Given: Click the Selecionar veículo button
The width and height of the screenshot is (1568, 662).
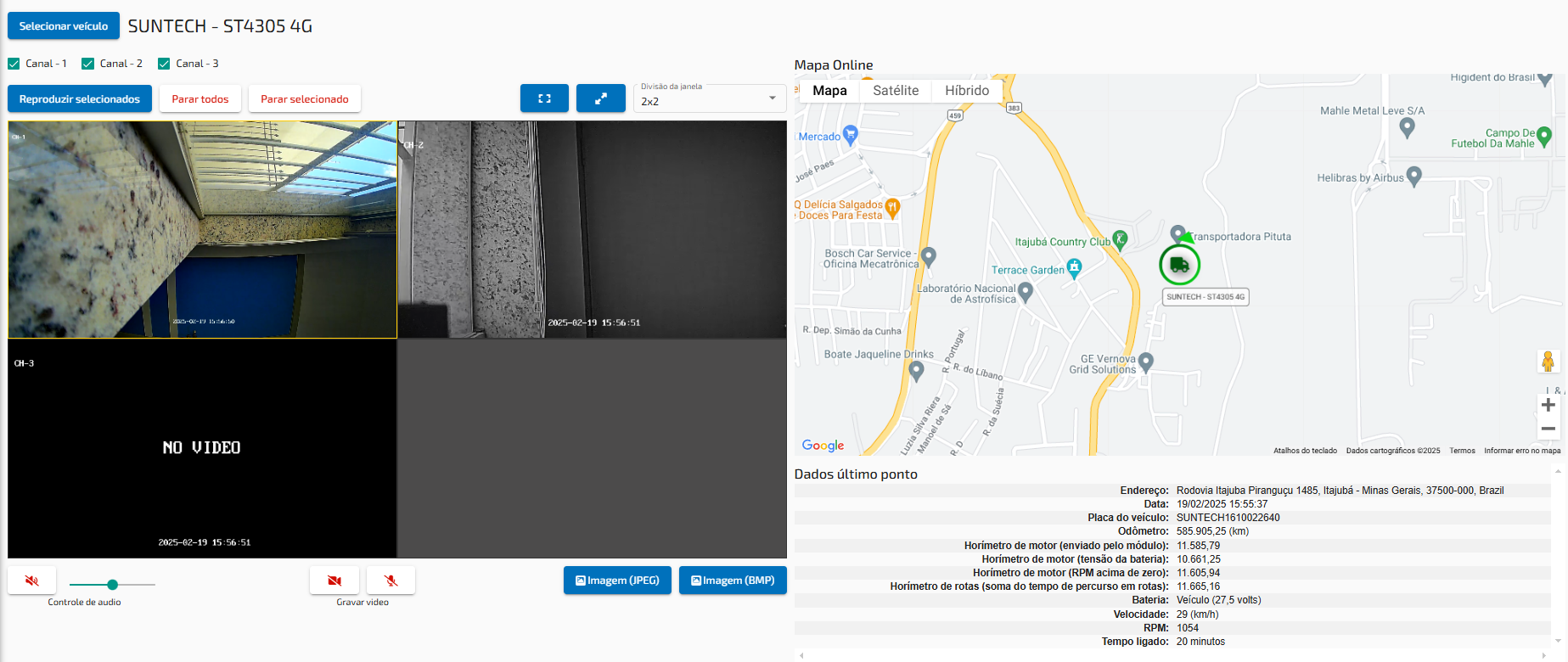Looking at the screenshot, I should pyautogui.click(x=64, y=26).
